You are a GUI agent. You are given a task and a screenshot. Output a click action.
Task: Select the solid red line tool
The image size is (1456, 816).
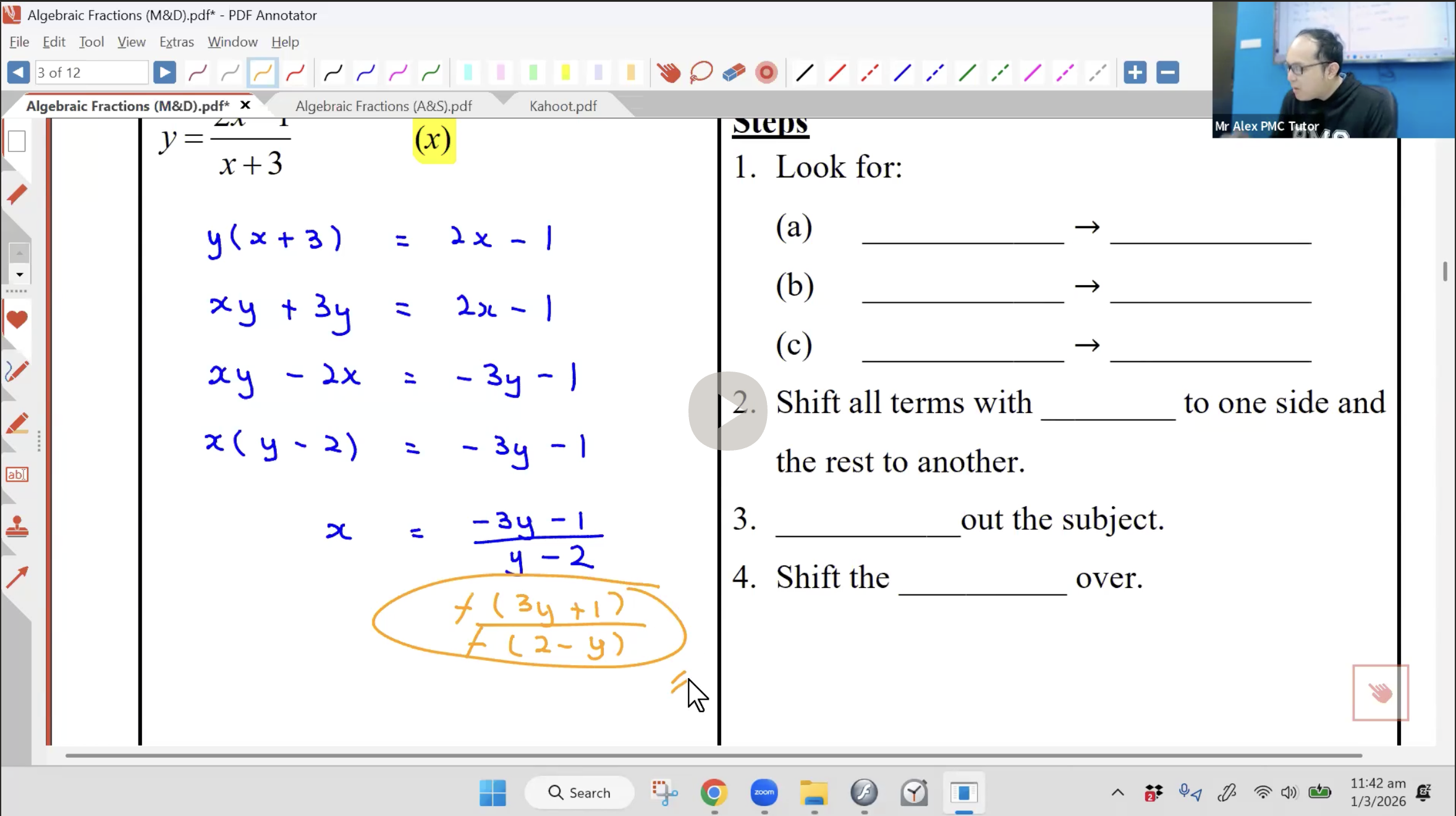pos(837,73)
